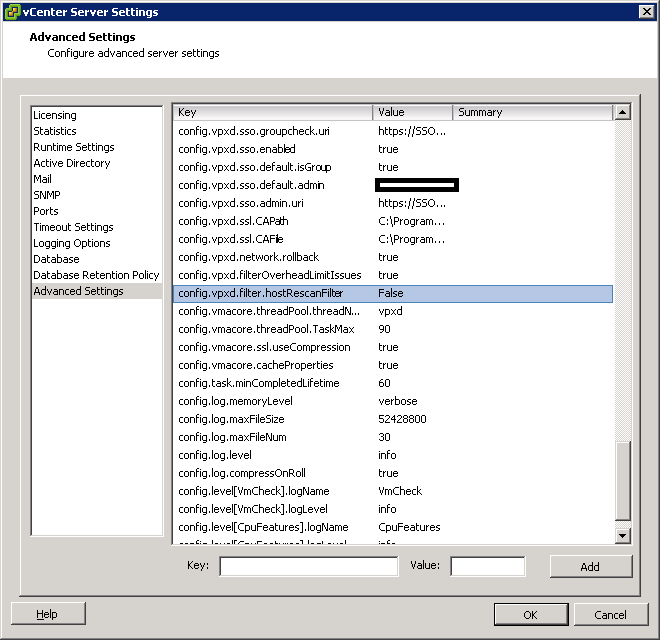
Task: Click the vpxd value for threadPool name
Action: [x=390, y=312]
